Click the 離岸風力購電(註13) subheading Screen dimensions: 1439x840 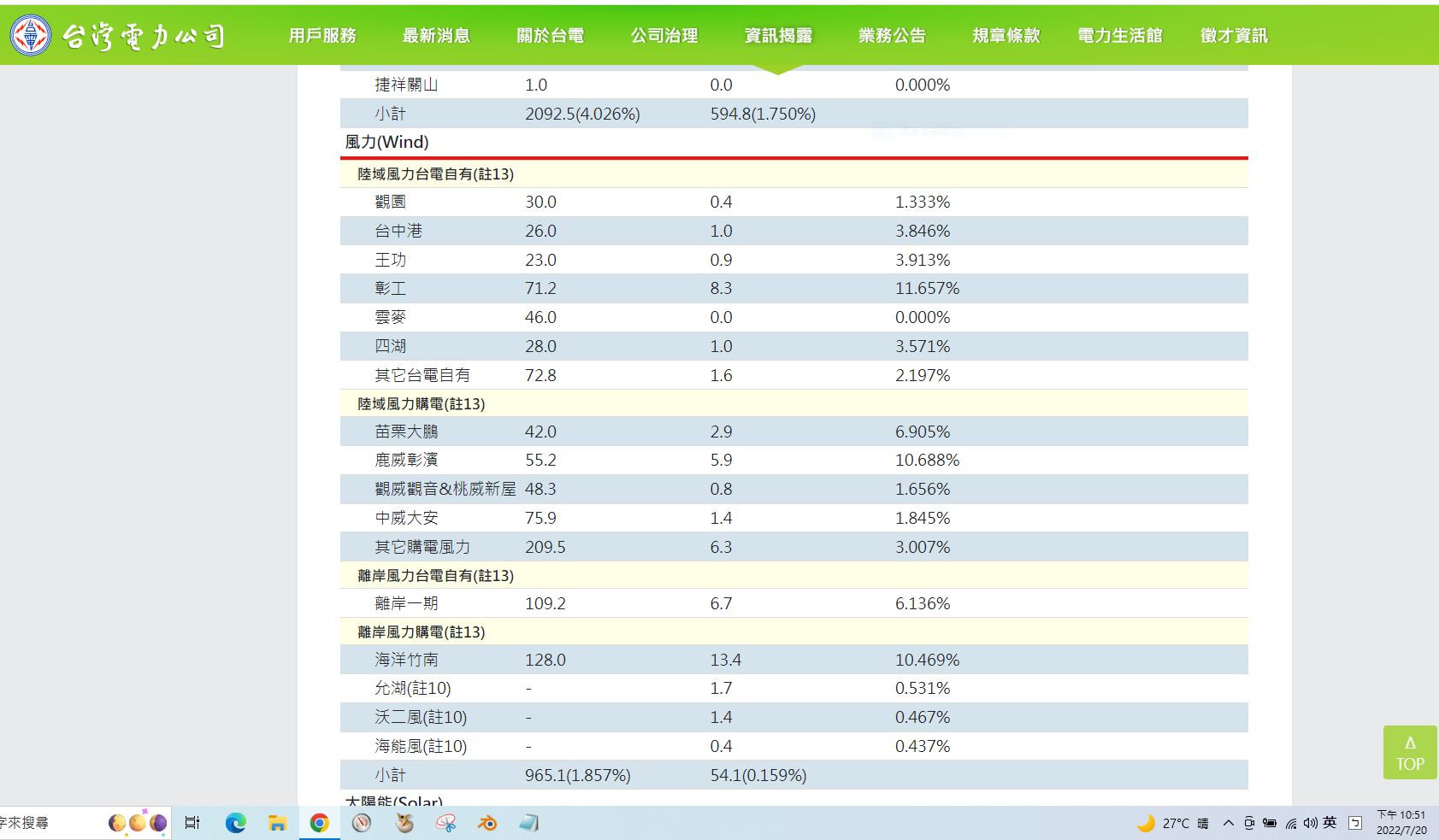click(x=421, y=631)
